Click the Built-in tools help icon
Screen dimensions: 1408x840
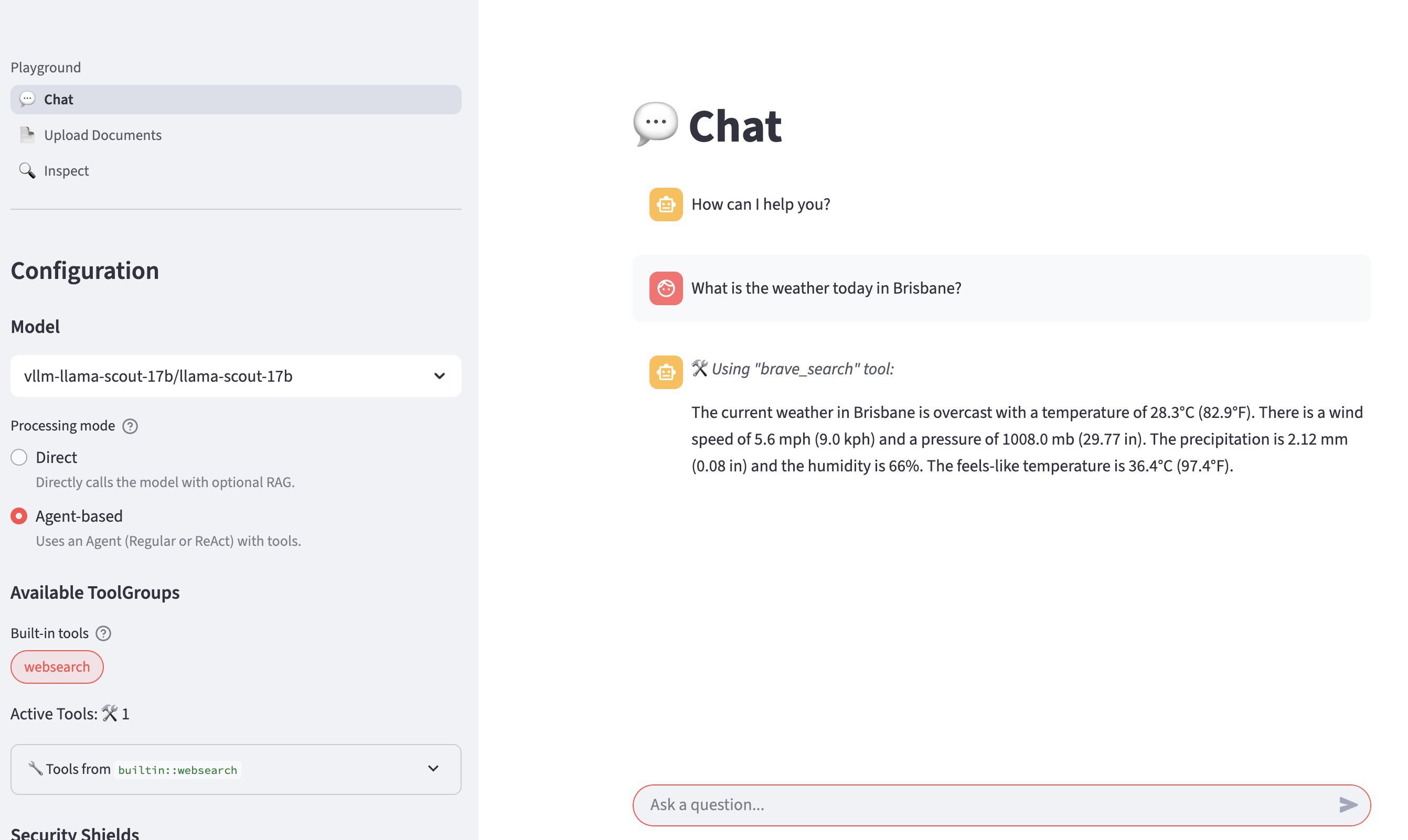click(103, 633)
